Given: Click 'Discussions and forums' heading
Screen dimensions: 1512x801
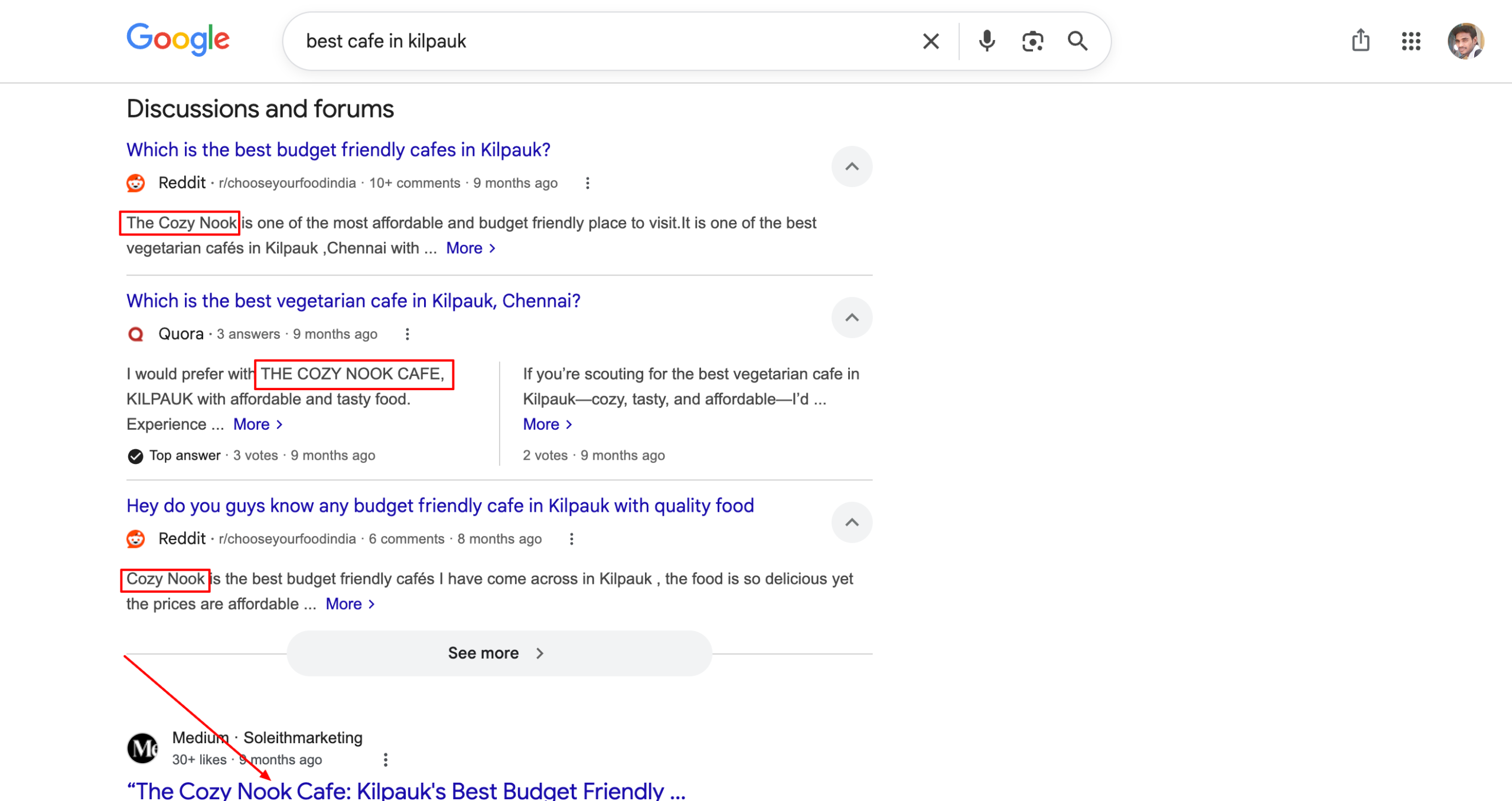Looking at the screenshot, I should [x=260, y=109].
